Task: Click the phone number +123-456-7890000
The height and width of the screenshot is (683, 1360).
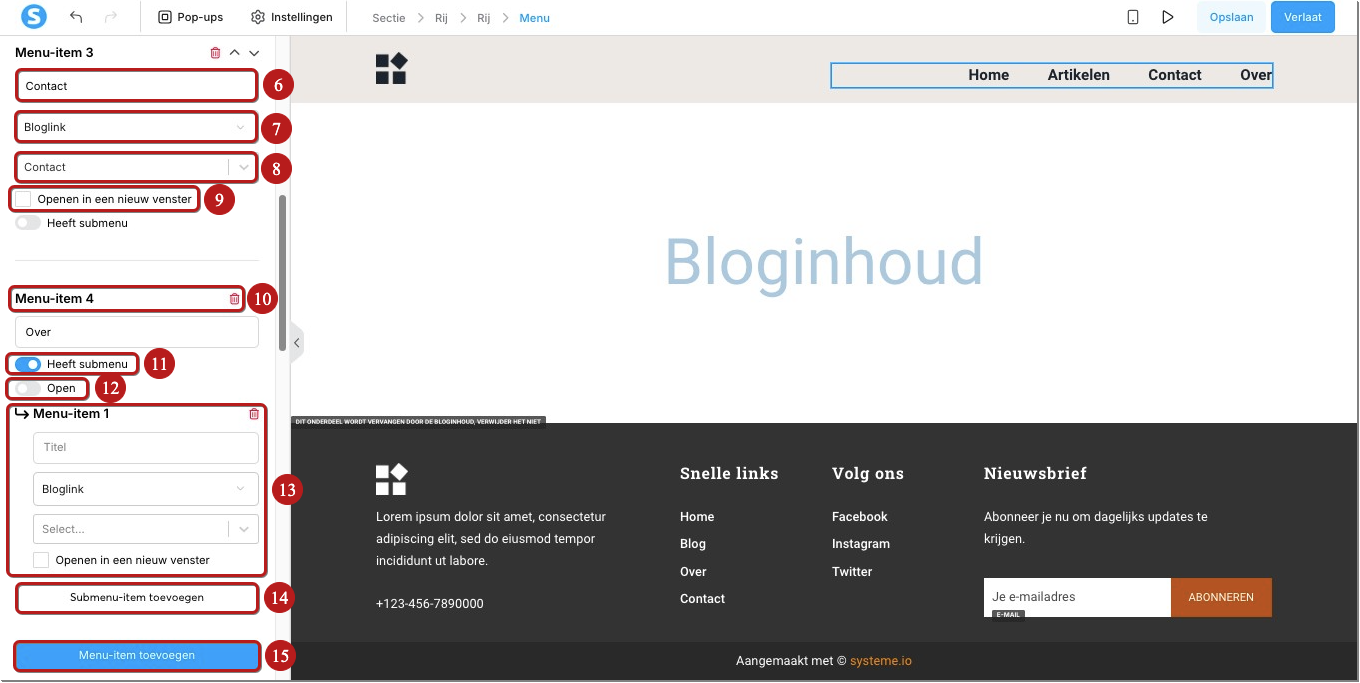Action: (x=430, y=604)
